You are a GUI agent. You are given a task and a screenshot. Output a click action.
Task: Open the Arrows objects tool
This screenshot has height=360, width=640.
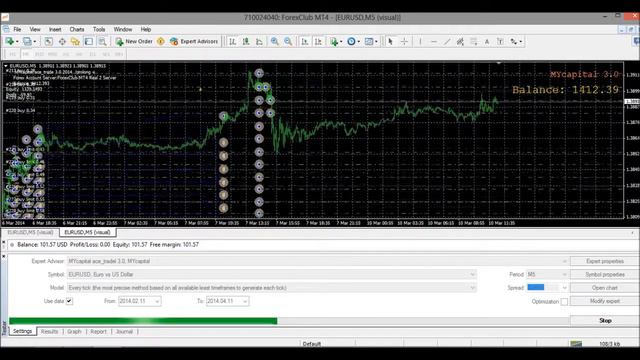point(514,41)
